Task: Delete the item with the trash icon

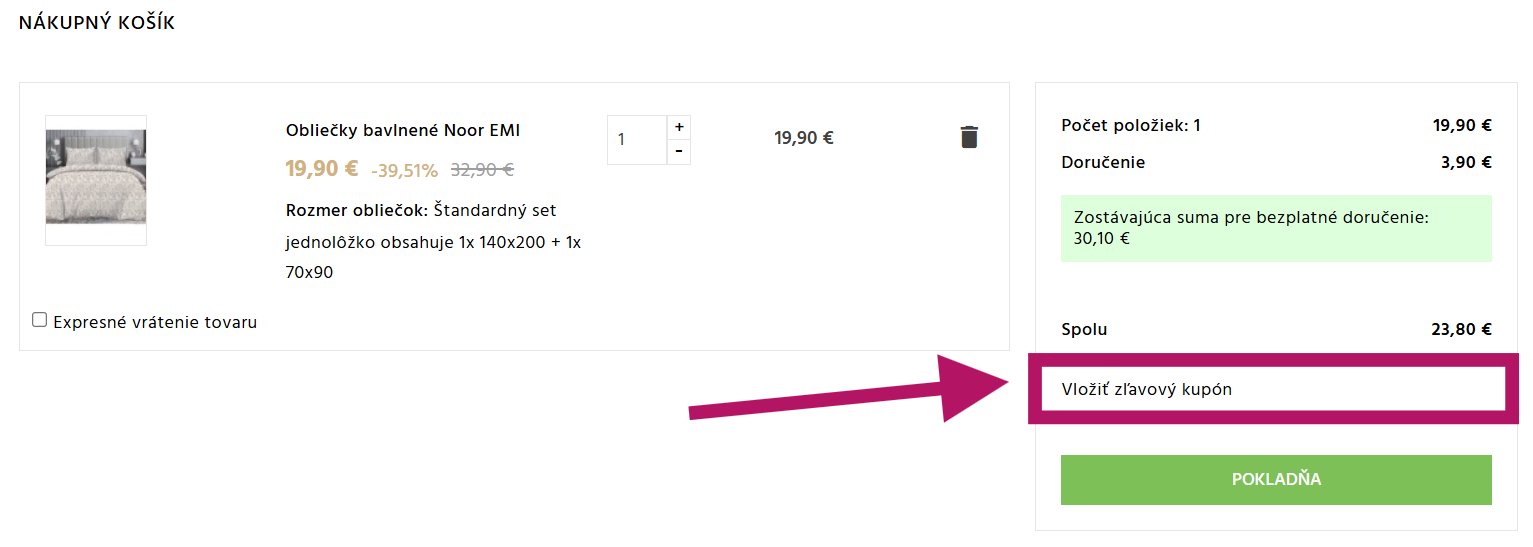Action: click(969, 138)
